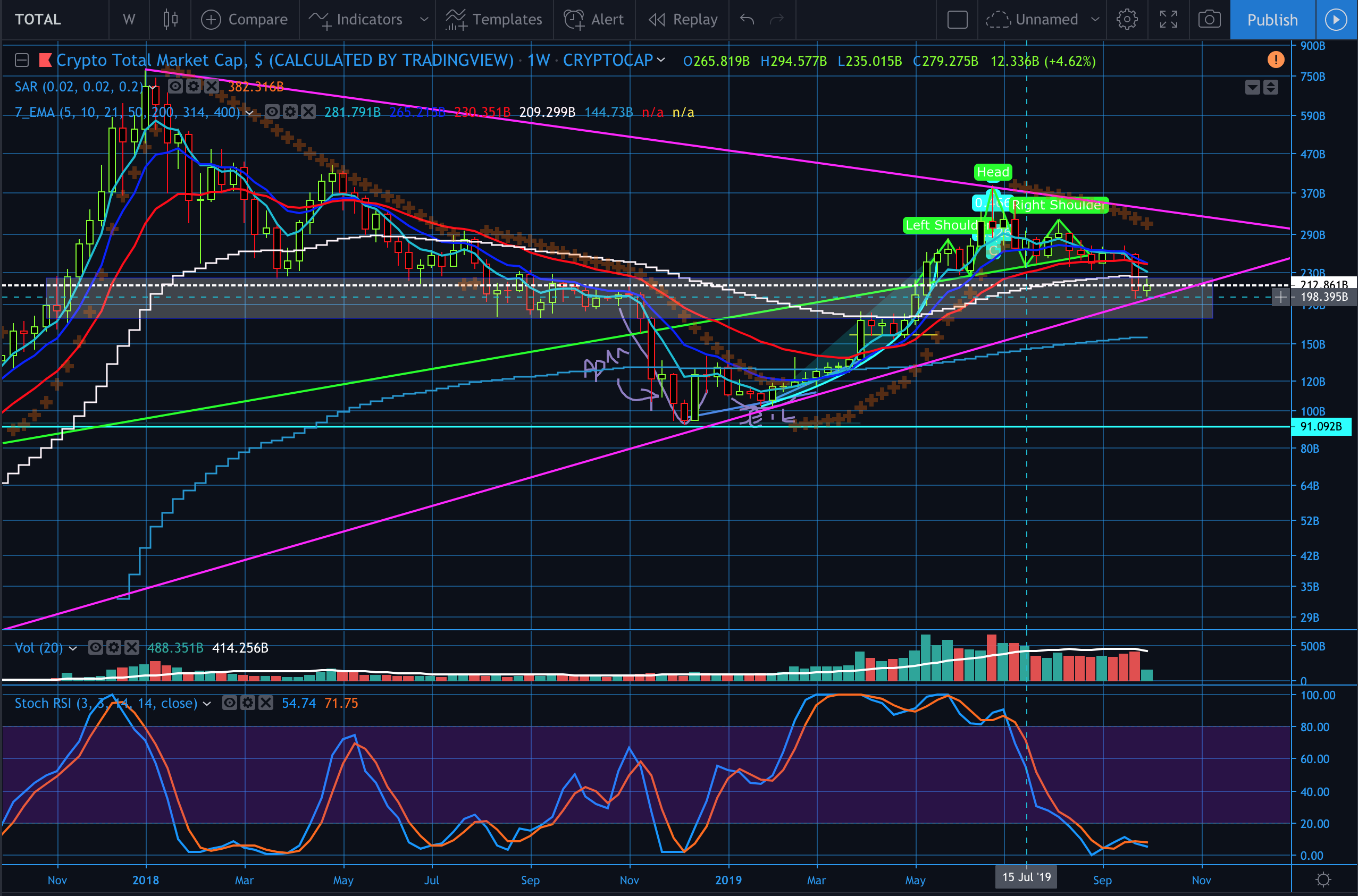Hide the SAR indicator with eye icon
This screenshot has height=896, width=1358.
[175, 87]
